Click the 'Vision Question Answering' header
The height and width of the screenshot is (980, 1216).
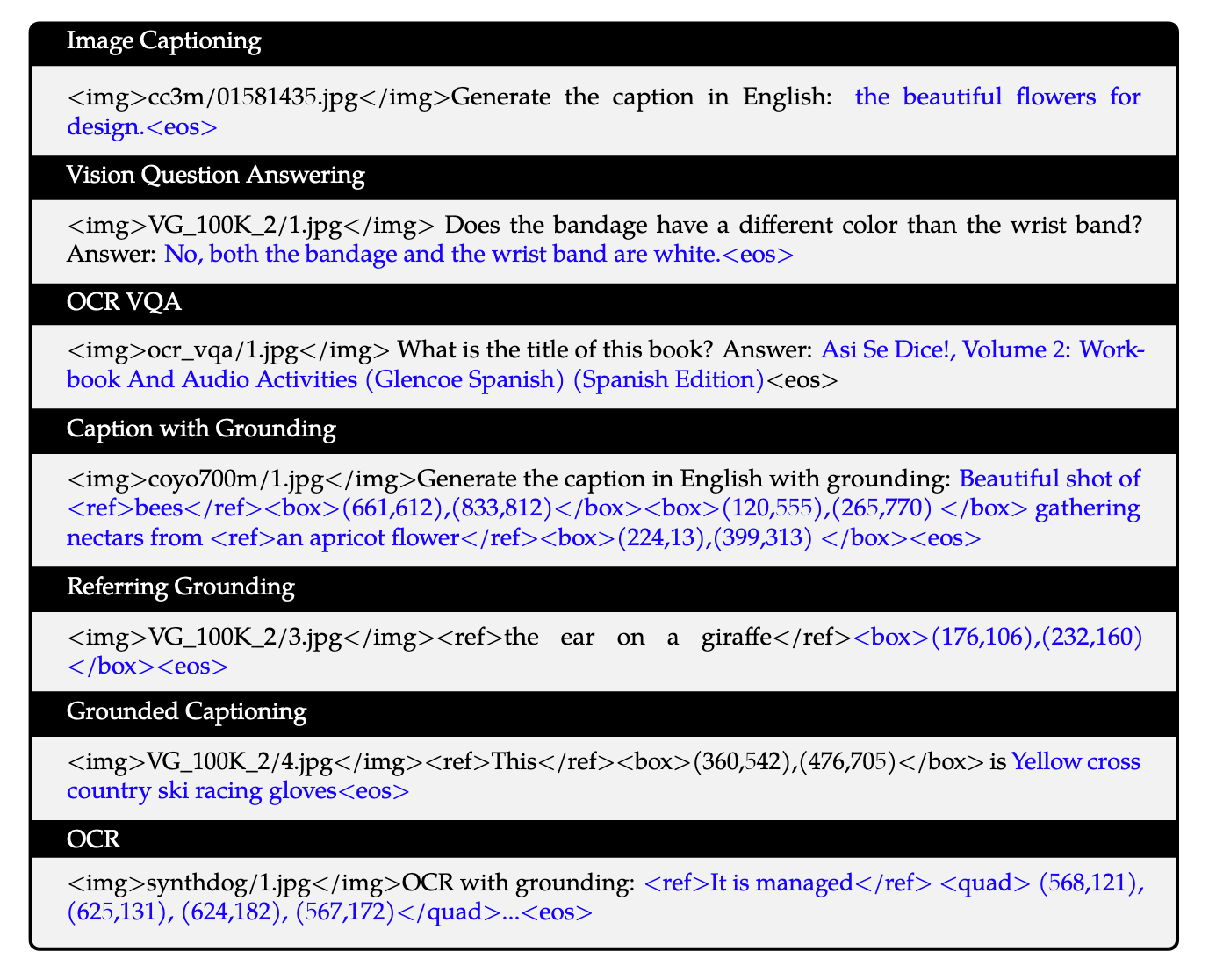pyautogui.click(x=603, y=176)
